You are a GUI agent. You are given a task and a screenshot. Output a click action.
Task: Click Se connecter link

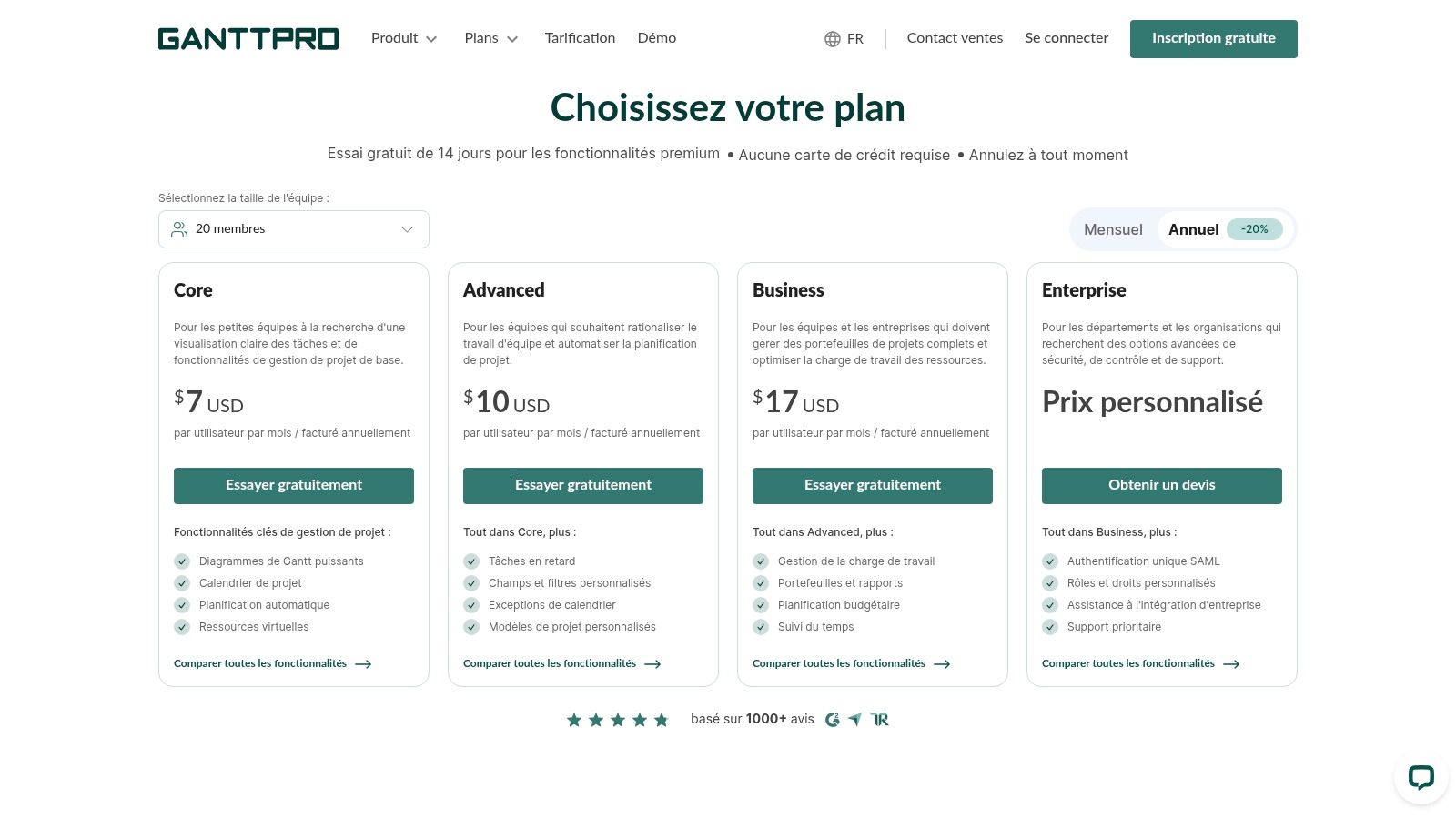(1067, 38)
